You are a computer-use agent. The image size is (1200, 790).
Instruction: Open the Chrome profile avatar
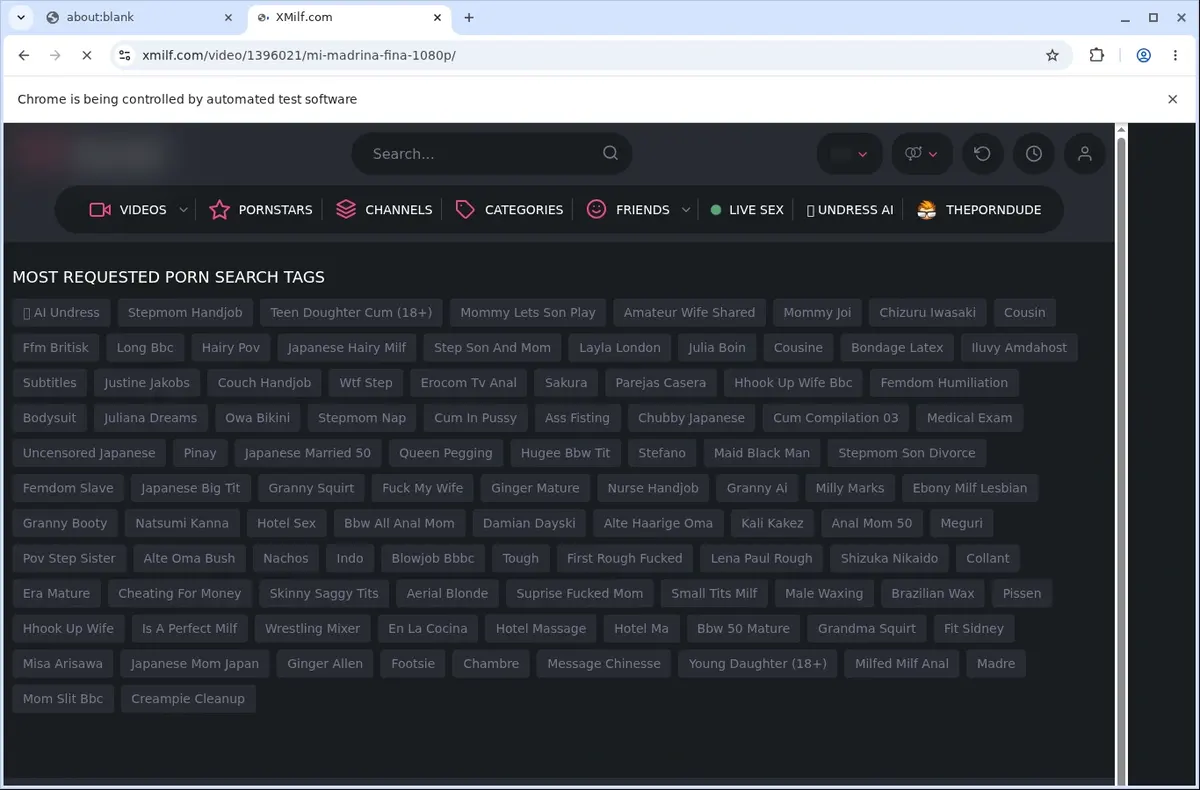(x=1143, y=56)
